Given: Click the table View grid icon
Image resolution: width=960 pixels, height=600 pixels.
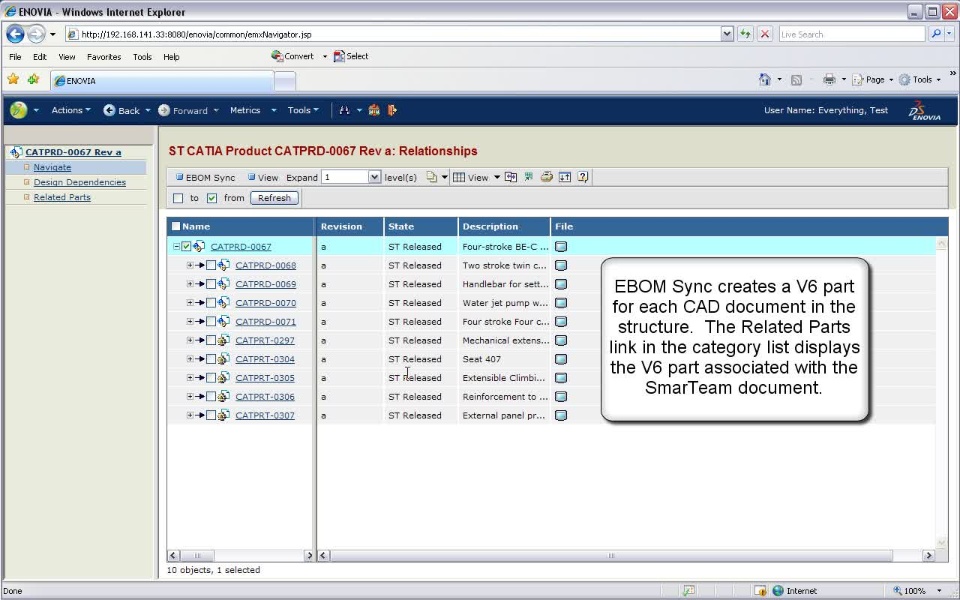Looking at the screenshot, I should pyautogui.click(x=459, y=178).
